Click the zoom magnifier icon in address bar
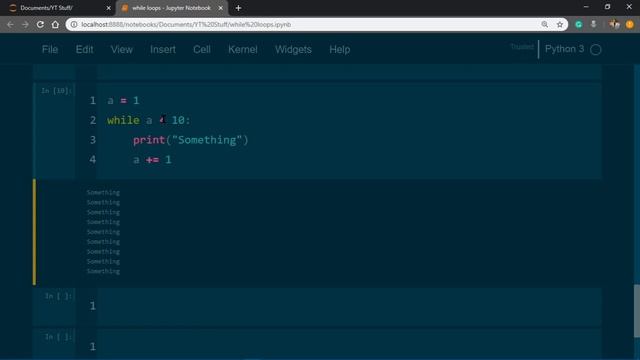The height and width of the screenshot is (360, 640). point(544,24)
